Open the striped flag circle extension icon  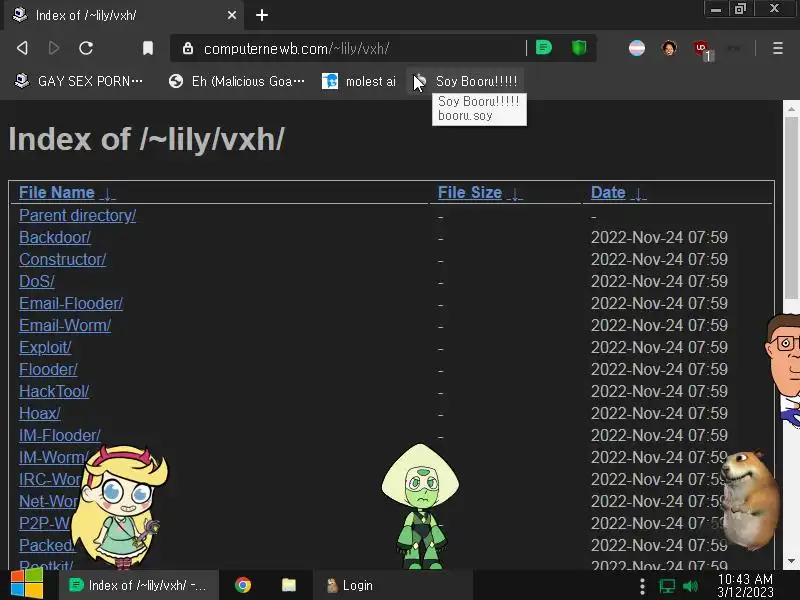pyautogui.click(x=637, y=48)
